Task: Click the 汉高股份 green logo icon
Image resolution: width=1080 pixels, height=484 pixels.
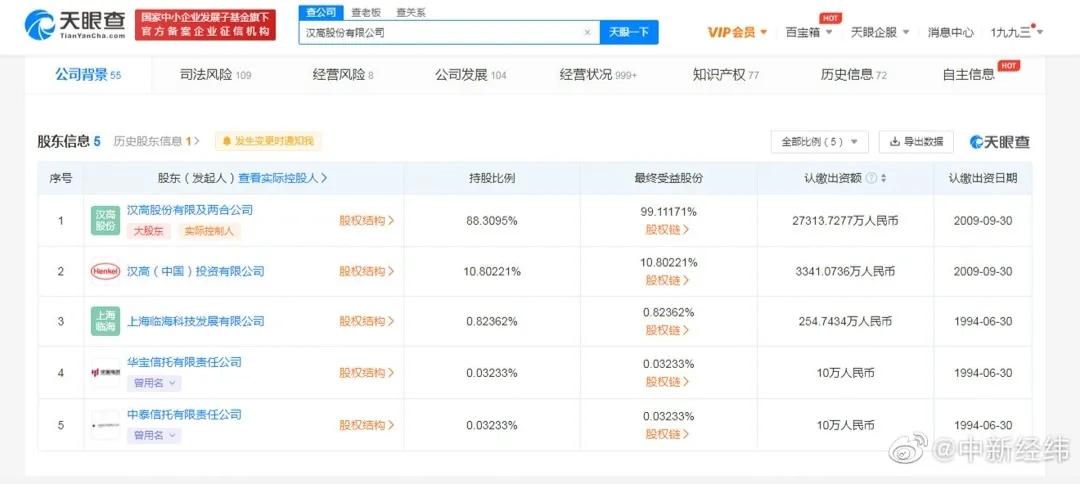Action: pos(105,220)
